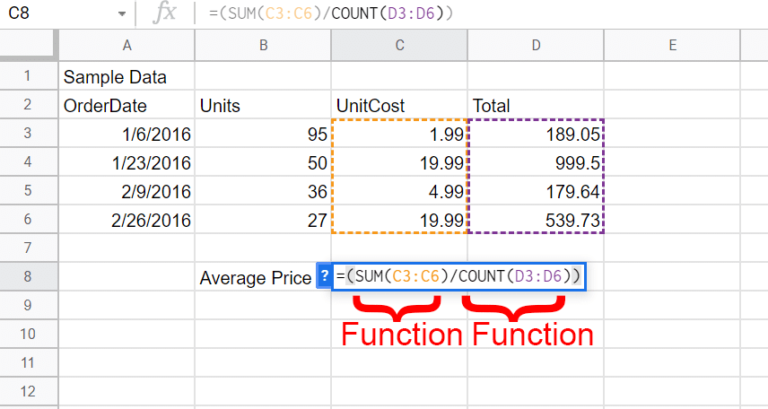Click the fx function icon
This screenshot has height=409, width=768.
(x=165, y=13)
